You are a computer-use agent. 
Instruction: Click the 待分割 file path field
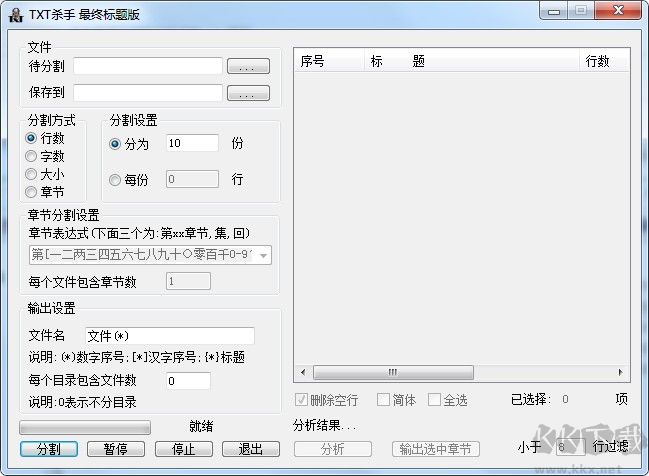point(148,66)
